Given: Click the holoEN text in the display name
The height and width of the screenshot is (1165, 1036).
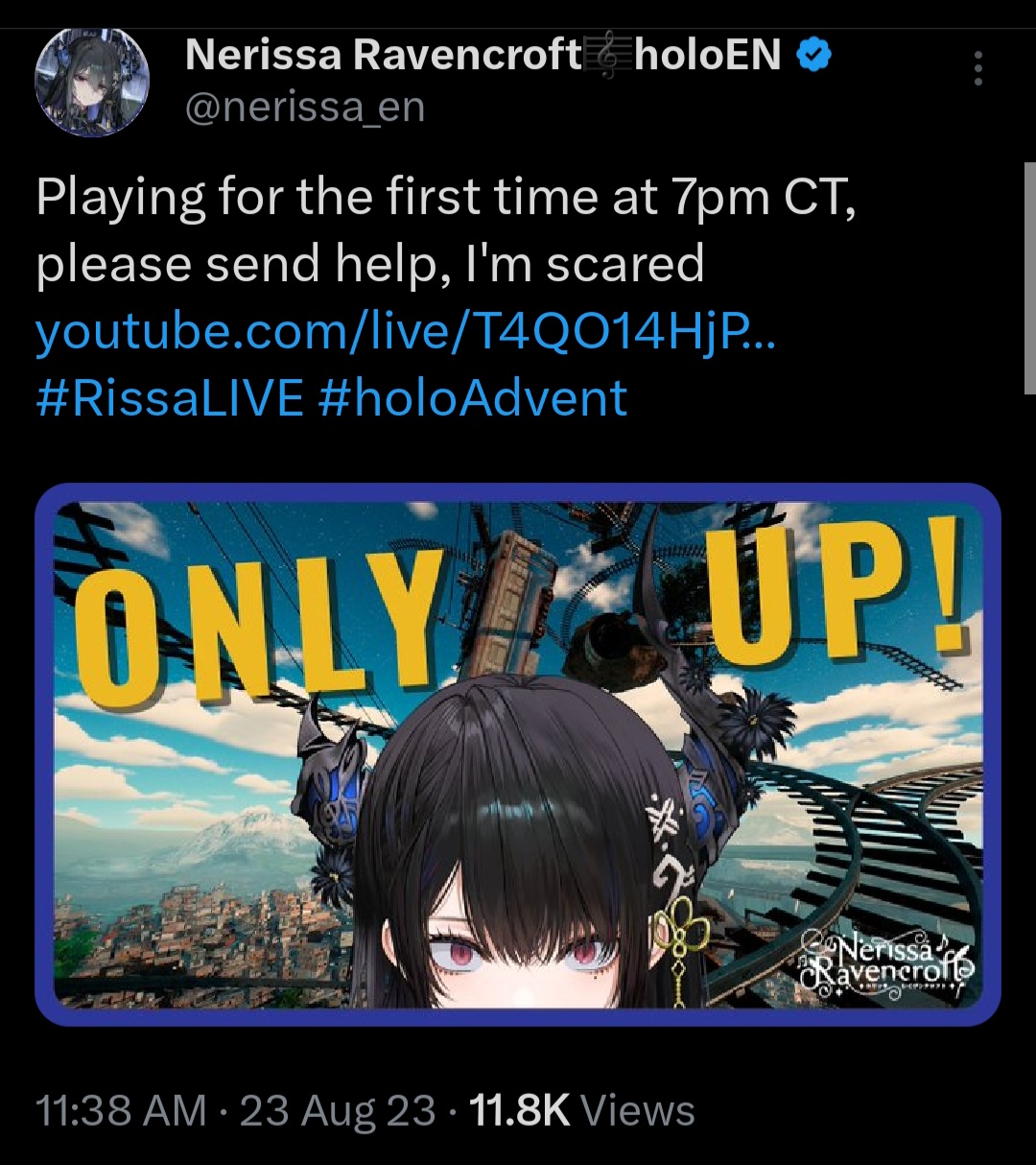Looking at the screenshot, I should point(708,56).
